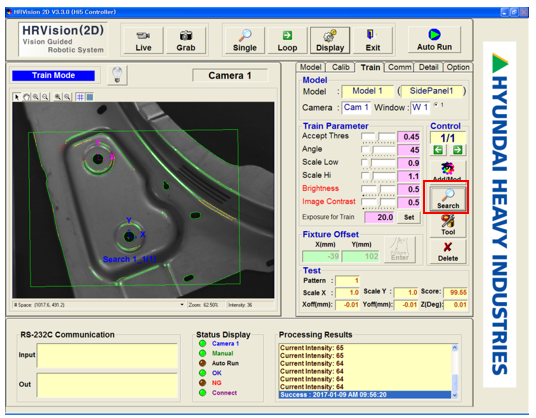Grab a single camera image
Viewport: 536px width, 418px height.
click(186, 41)
